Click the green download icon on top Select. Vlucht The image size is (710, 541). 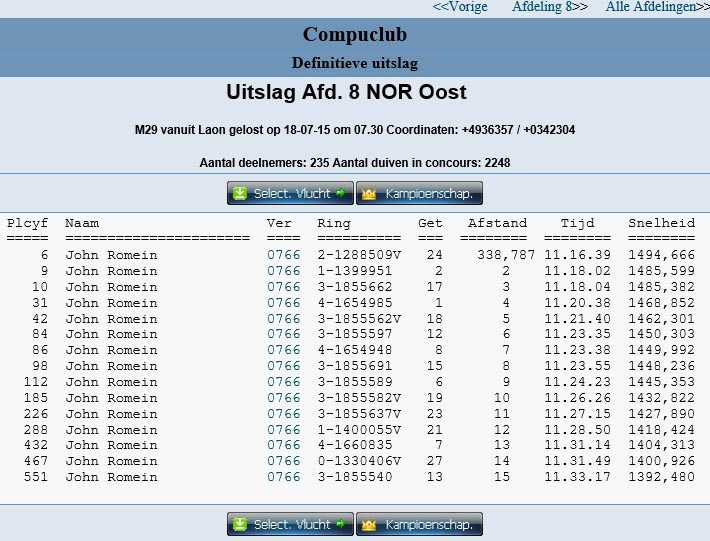tap(240, 193)
